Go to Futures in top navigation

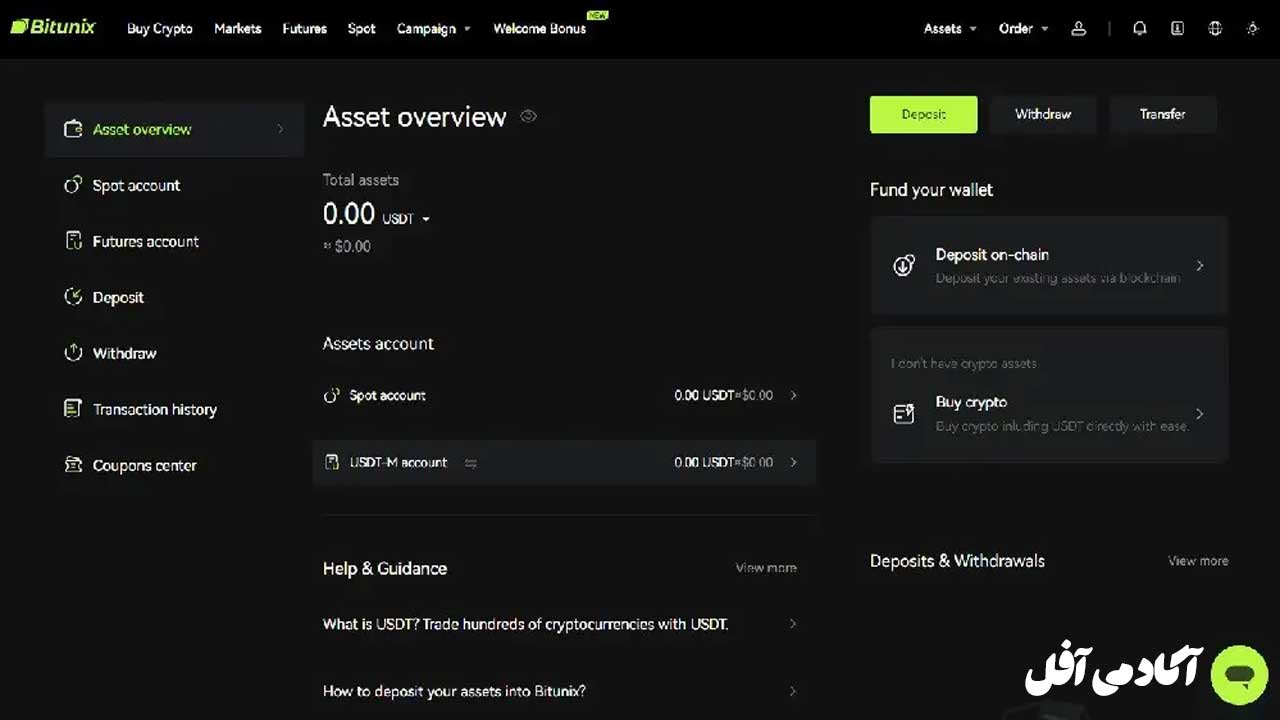pyautogui.click(x=305, y=29)
